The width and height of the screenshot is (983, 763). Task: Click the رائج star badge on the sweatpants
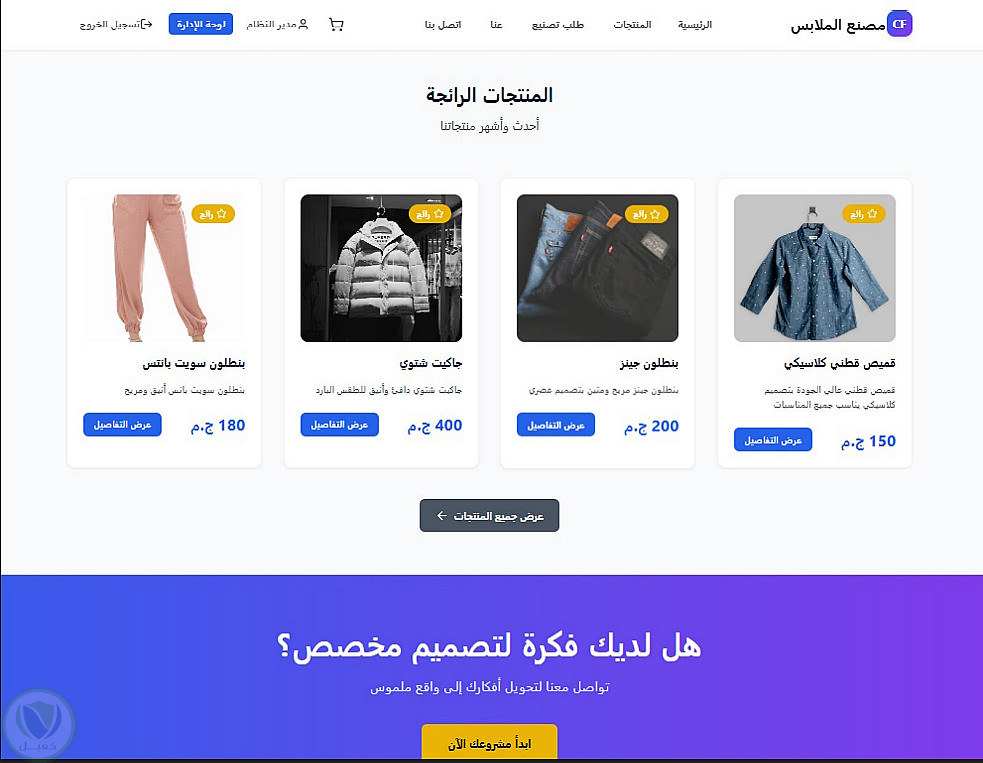click(213, 214)
